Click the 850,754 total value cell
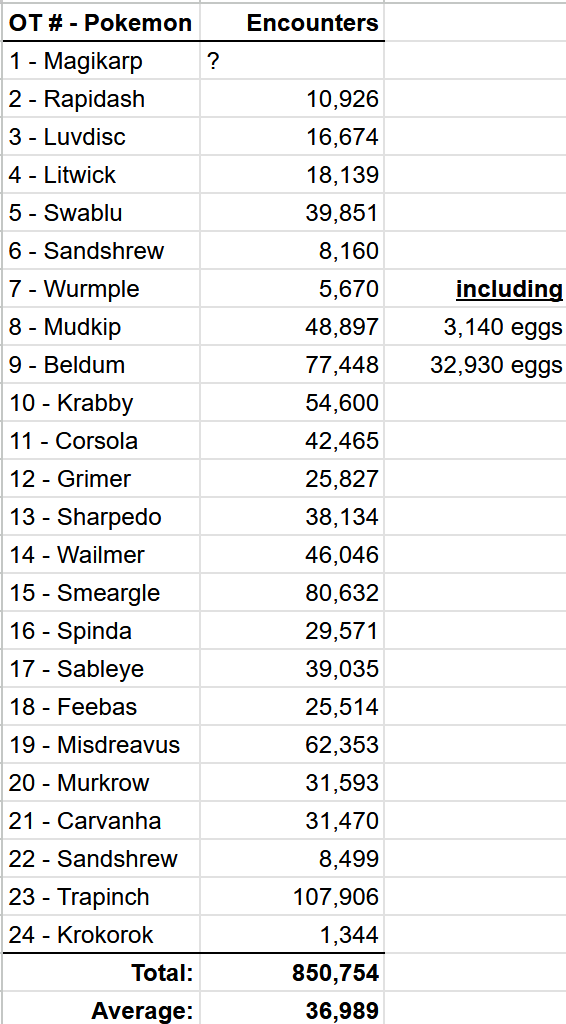 292,972
